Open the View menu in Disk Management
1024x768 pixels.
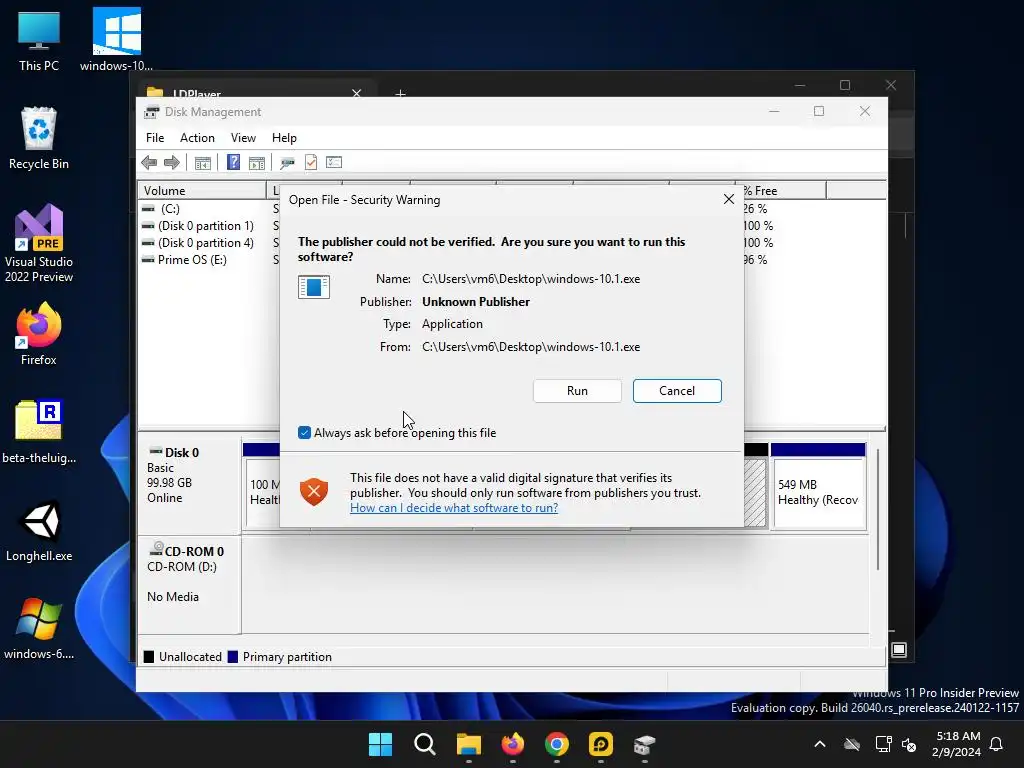[x=243, y=138]
